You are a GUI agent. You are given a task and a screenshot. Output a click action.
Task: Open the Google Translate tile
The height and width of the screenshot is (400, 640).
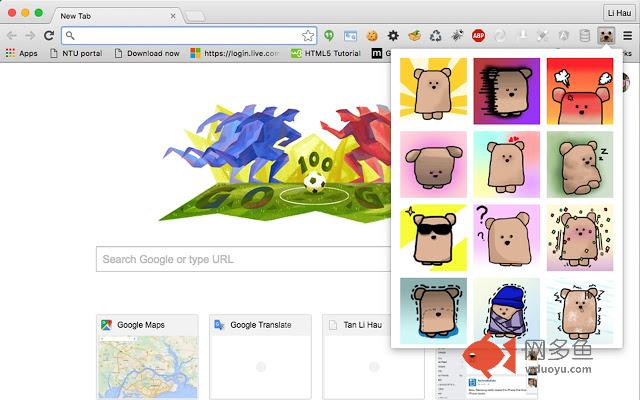tap(260, 357)
